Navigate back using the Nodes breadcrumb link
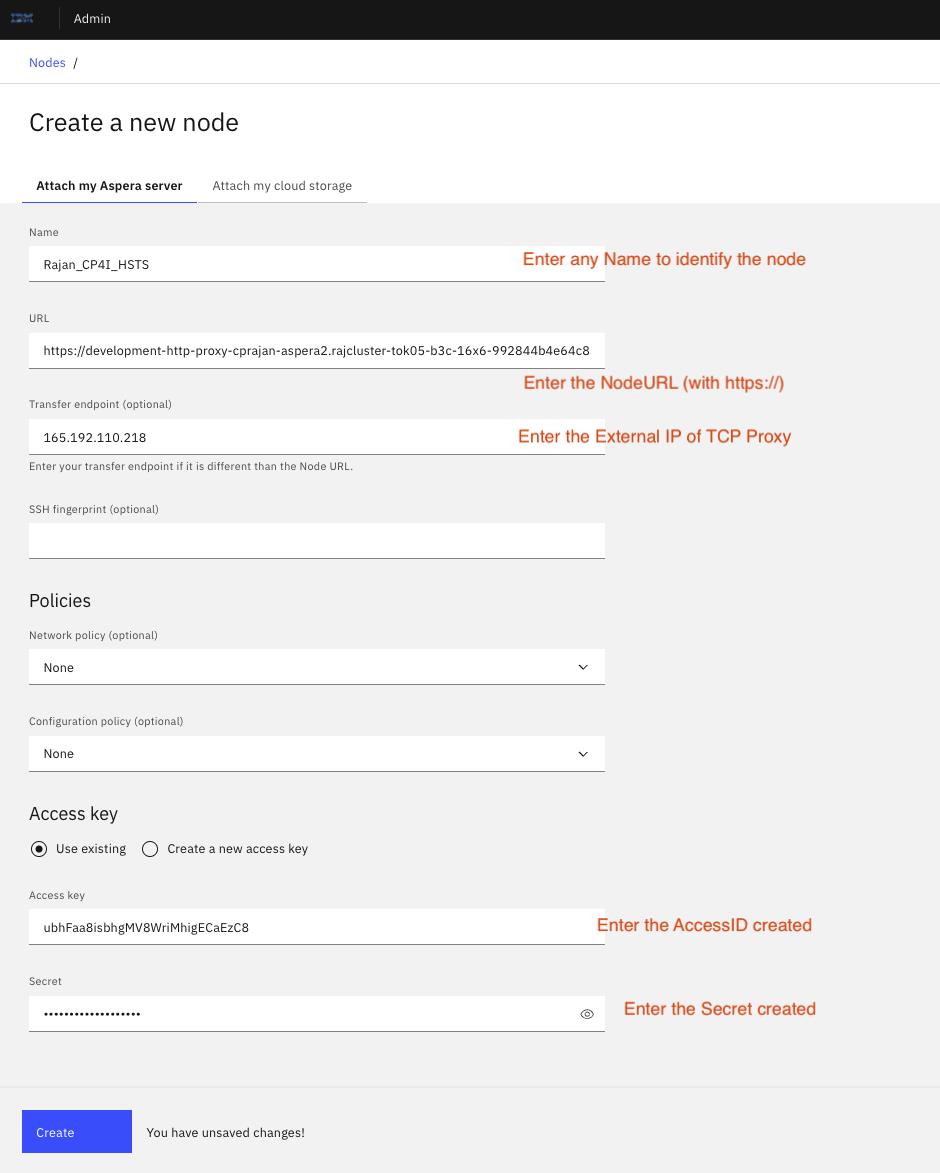Screen dimensions: 940x1173 point(47,62)
